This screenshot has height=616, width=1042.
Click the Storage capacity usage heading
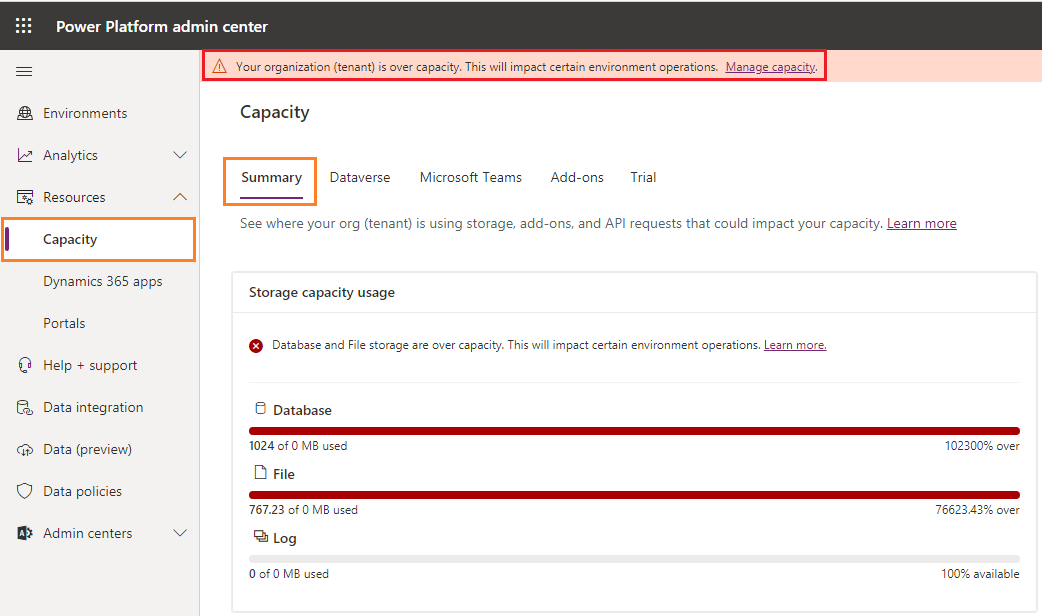pyautogui.click(x=322, y=292)
